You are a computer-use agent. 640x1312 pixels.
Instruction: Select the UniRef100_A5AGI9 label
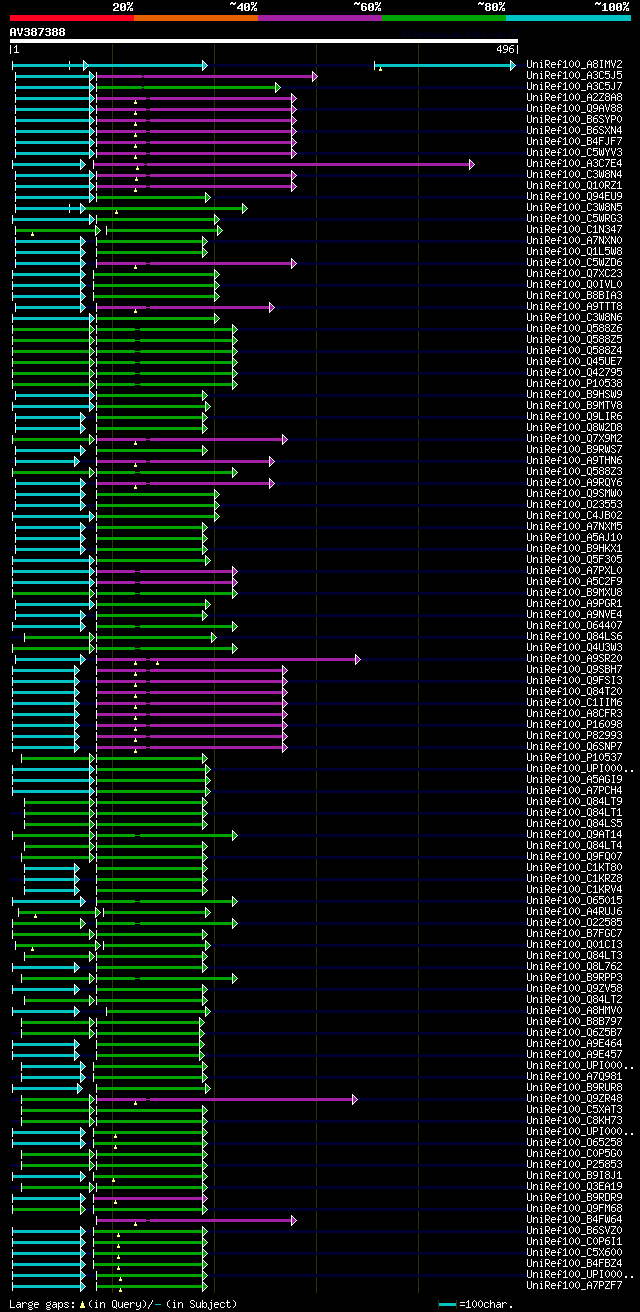click(x=576, y=779)
